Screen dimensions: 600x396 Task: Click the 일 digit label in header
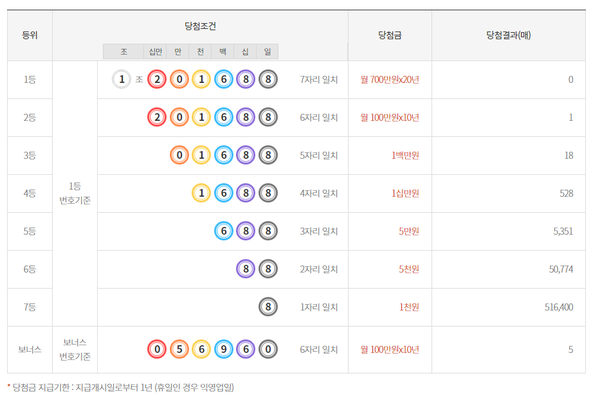[x=267, y=52]
